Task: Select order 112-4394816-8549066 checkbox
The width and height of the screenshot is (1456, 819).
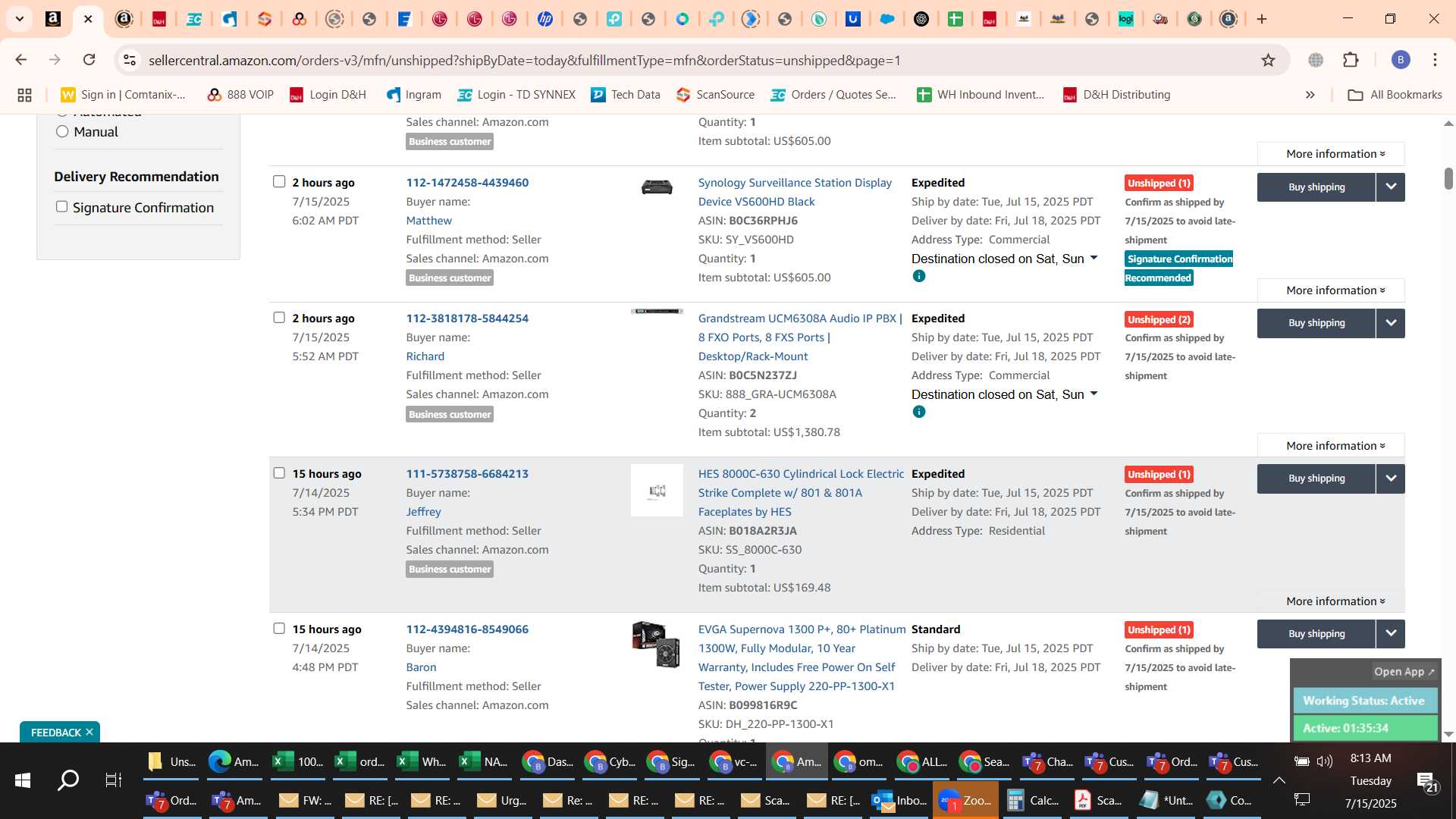Action: [x=279, y=629]
